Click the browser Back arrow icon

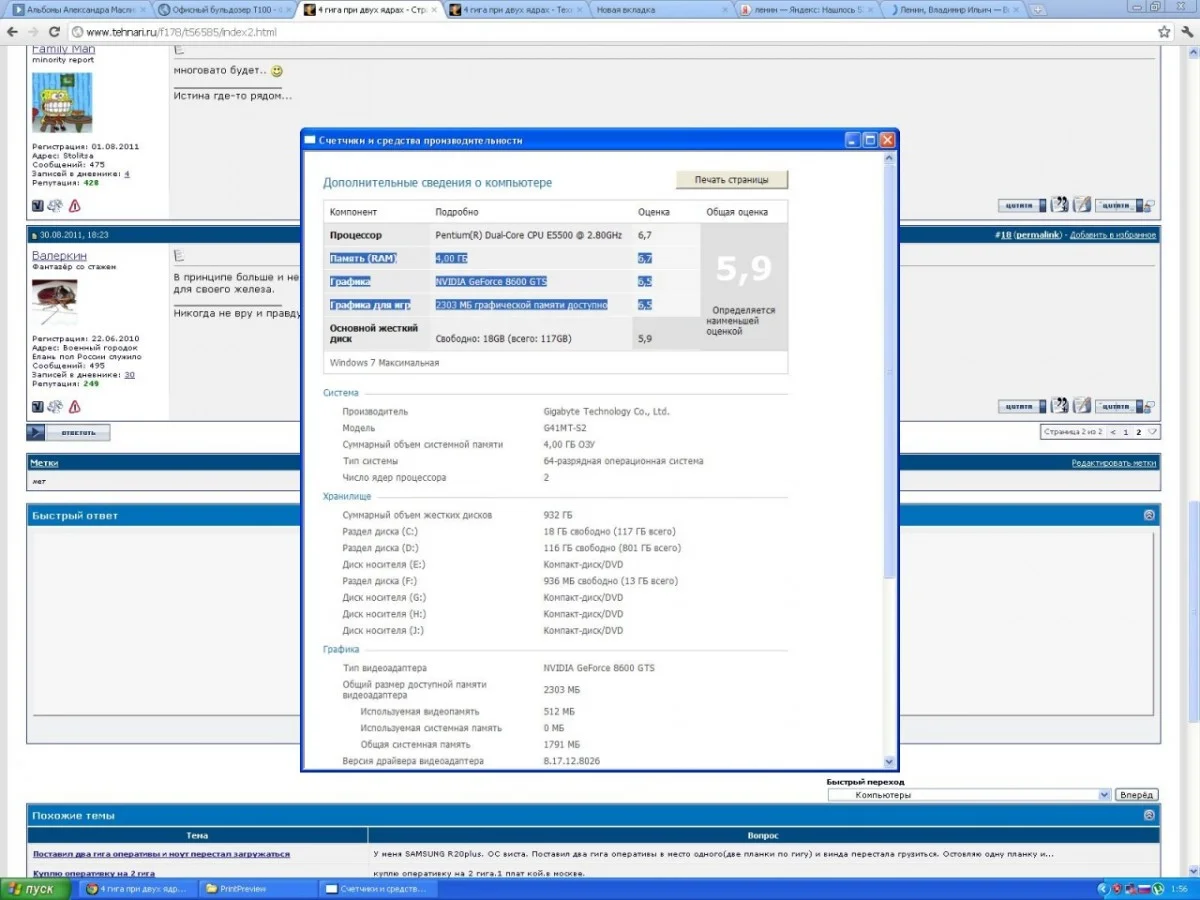[x=11, y=32]
